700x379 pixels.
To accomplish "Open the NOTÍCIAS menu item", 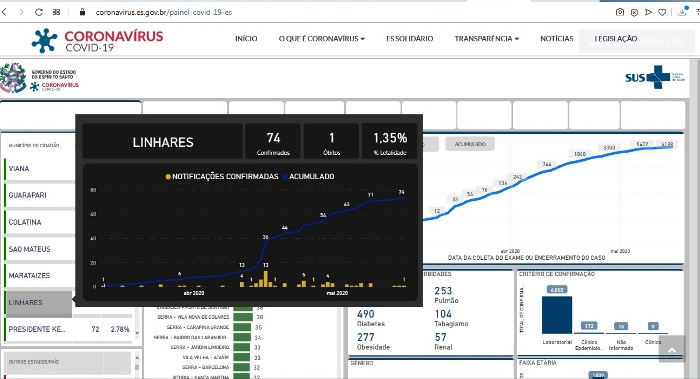I will click(557, 39).
